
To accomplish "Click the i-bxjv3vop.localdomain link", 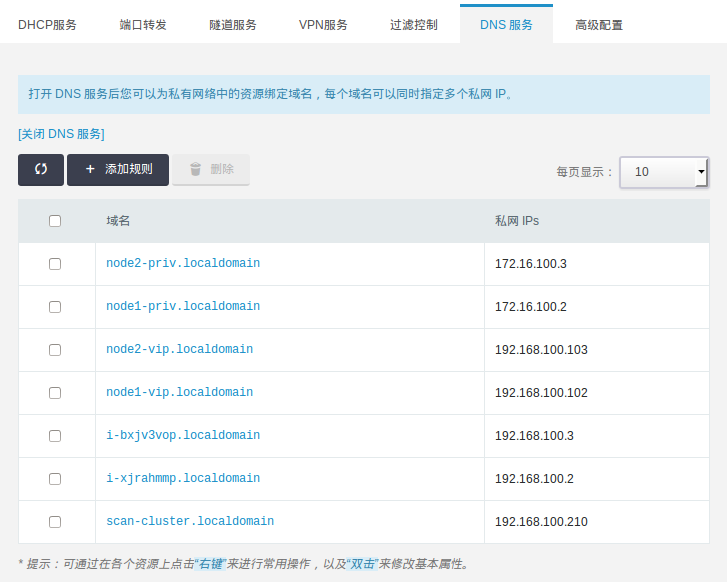I will [183, 436].
